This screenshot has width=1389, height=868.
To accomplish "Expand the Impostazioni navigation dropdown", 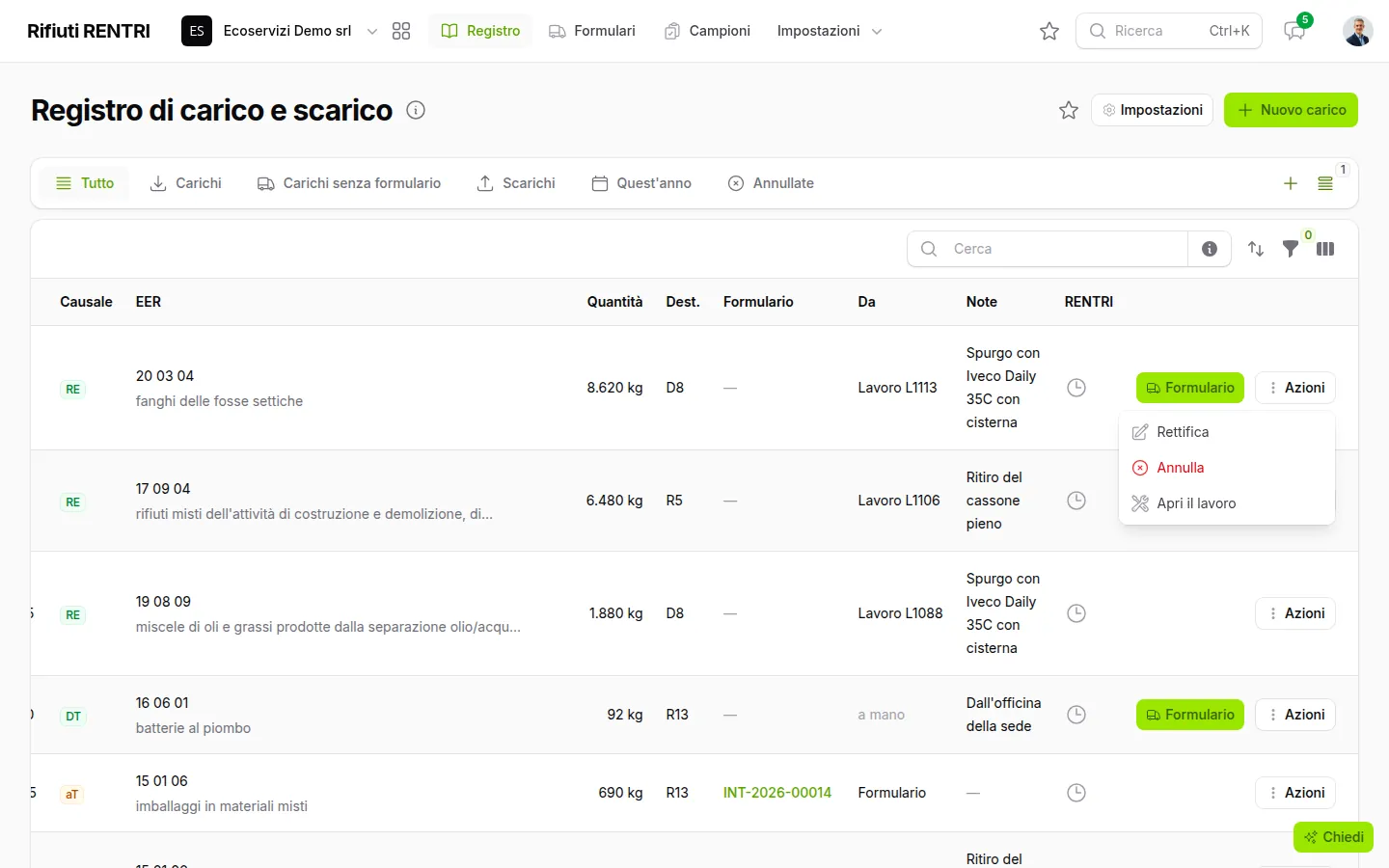I will pyautogui.click(x=830, y=31).
